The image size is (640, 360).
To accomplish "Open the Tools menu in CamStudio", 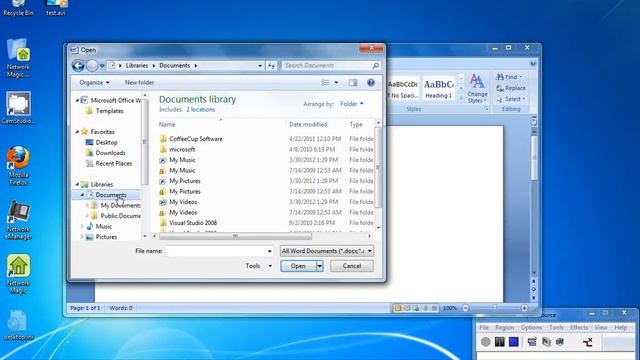I will coord(556,327).
